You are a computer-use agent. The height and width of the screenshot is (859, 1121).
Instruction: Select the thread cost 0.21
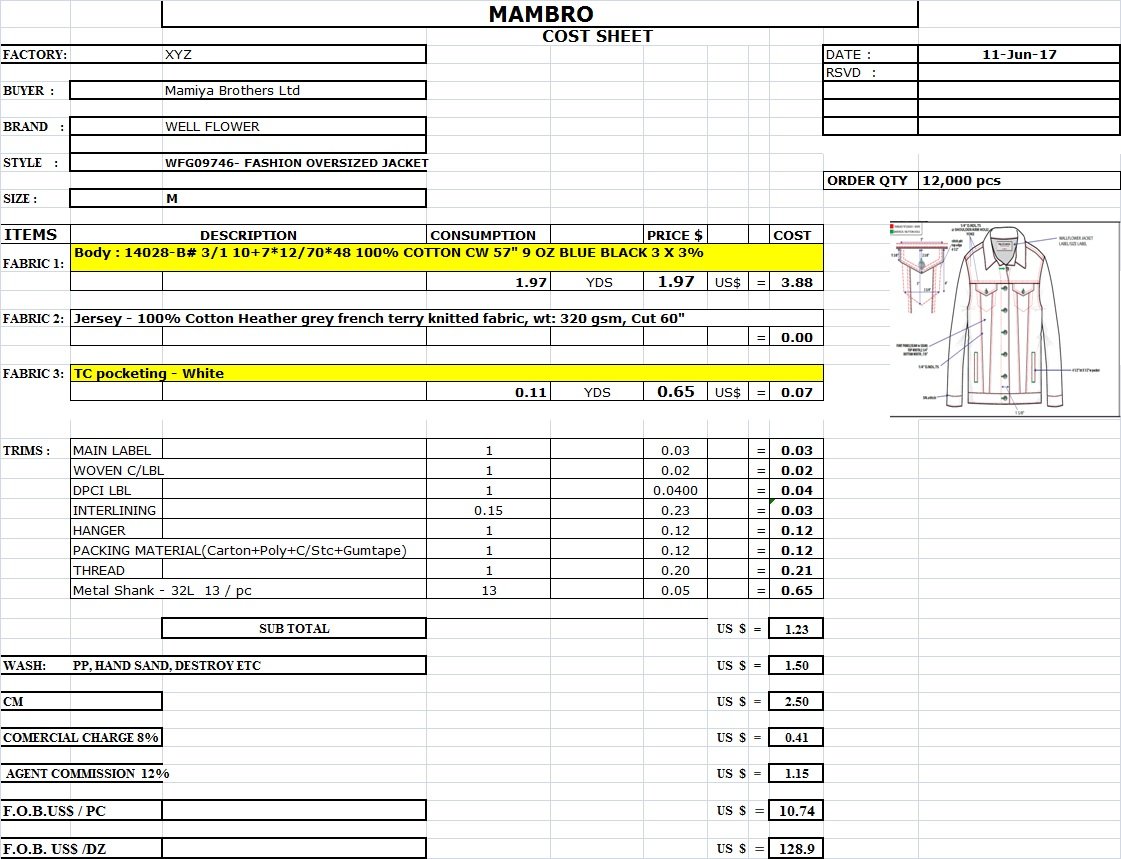click(x=796, y=570)
